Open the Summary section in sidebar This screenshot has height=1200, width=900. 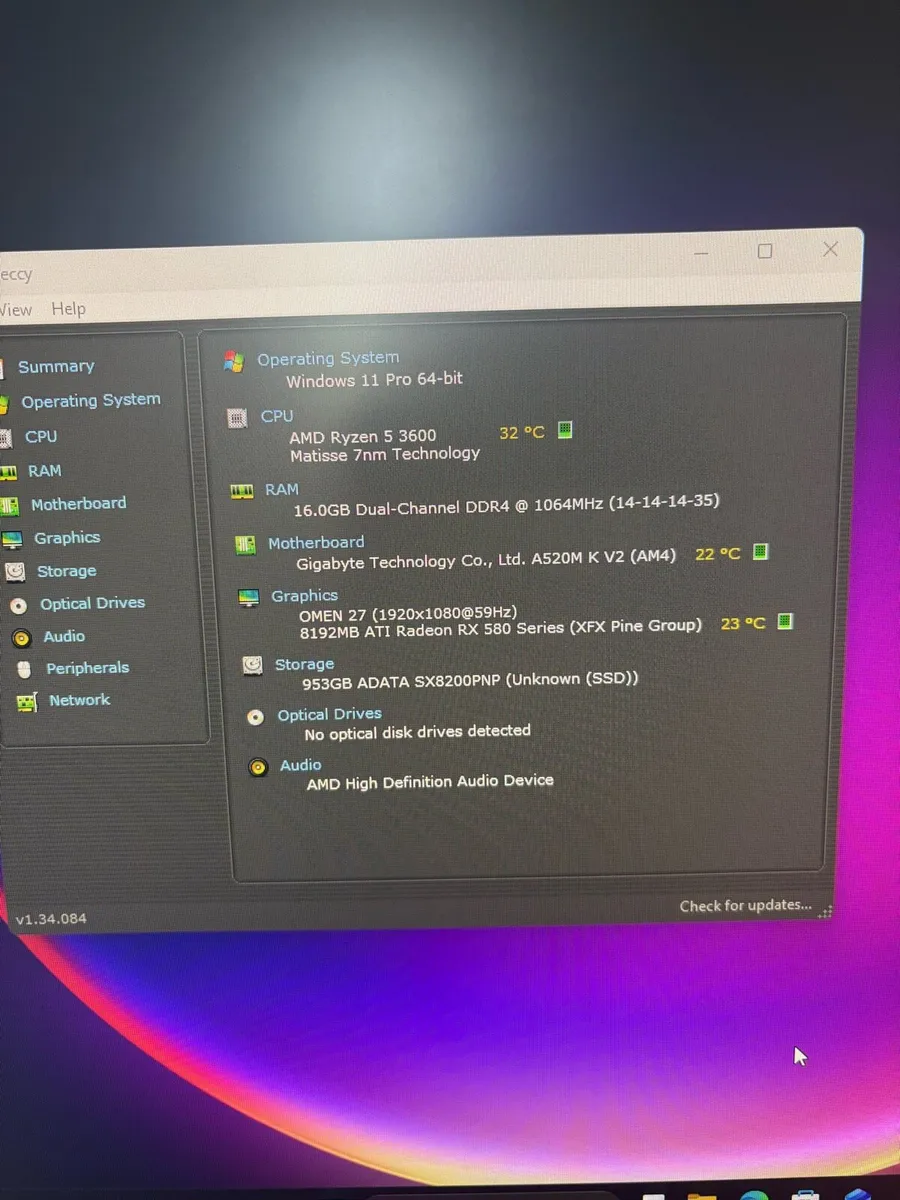click(56, 367)
